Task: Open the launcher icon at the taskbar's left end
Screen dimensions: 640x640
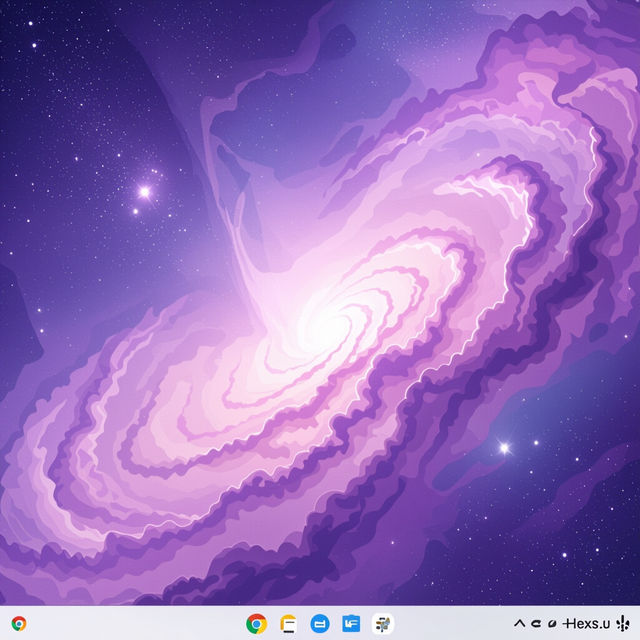Action: pos(19,624)
